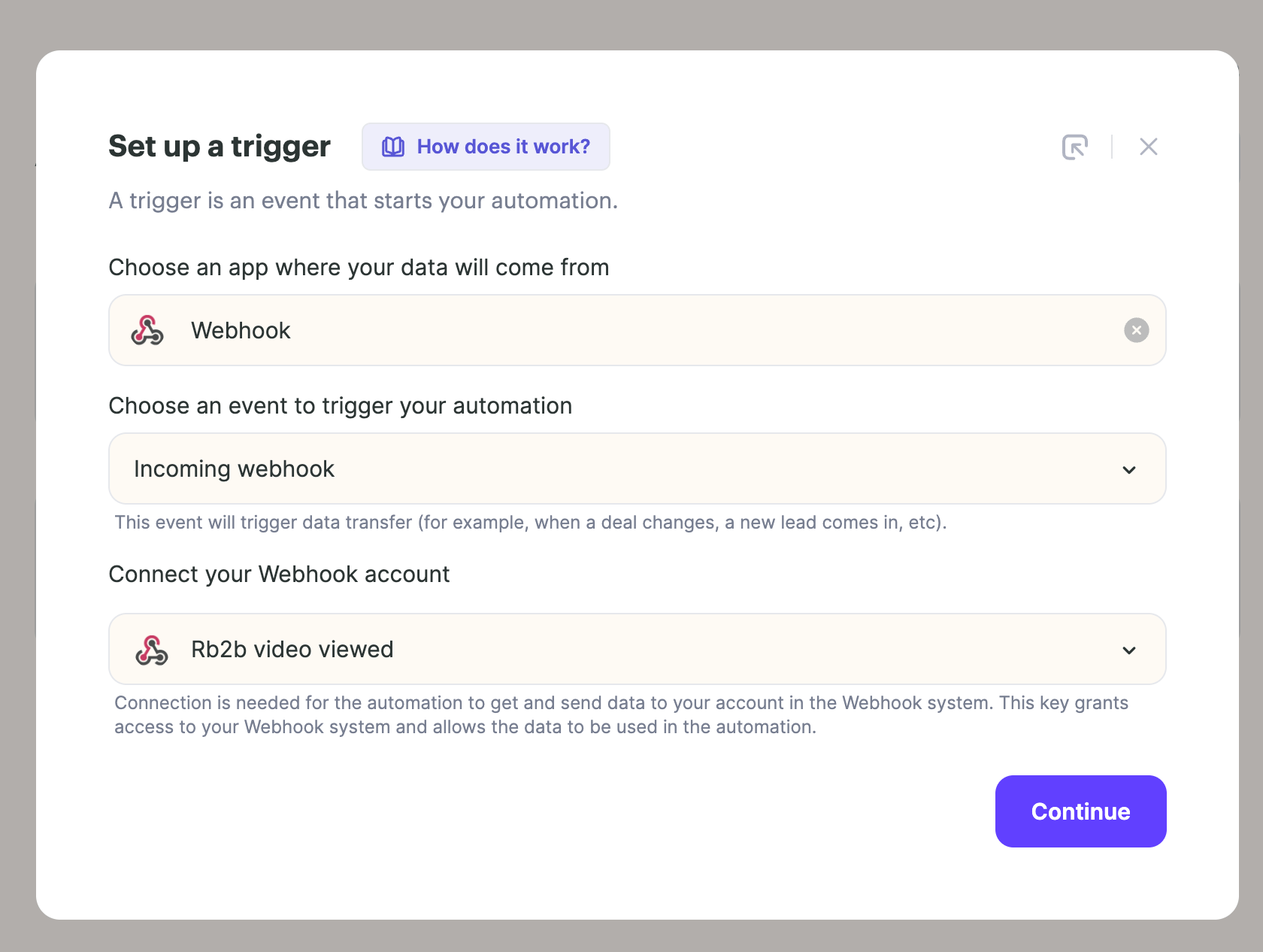The image size is (1263, 952).
Task: Open the event chevron next to Incoming webhook
Action: pyautogui.click(x=1128, y=470)
